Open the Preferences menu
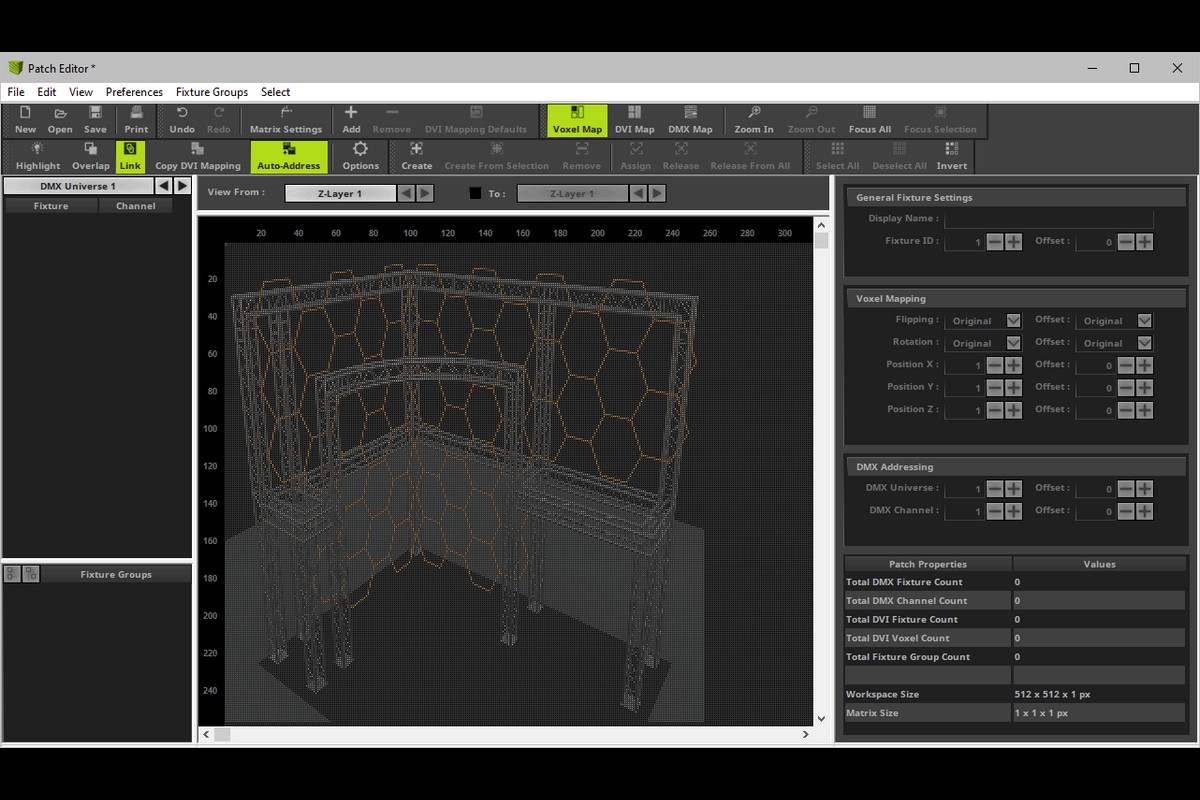This screenshot has height=800, width=1200. 134,92
